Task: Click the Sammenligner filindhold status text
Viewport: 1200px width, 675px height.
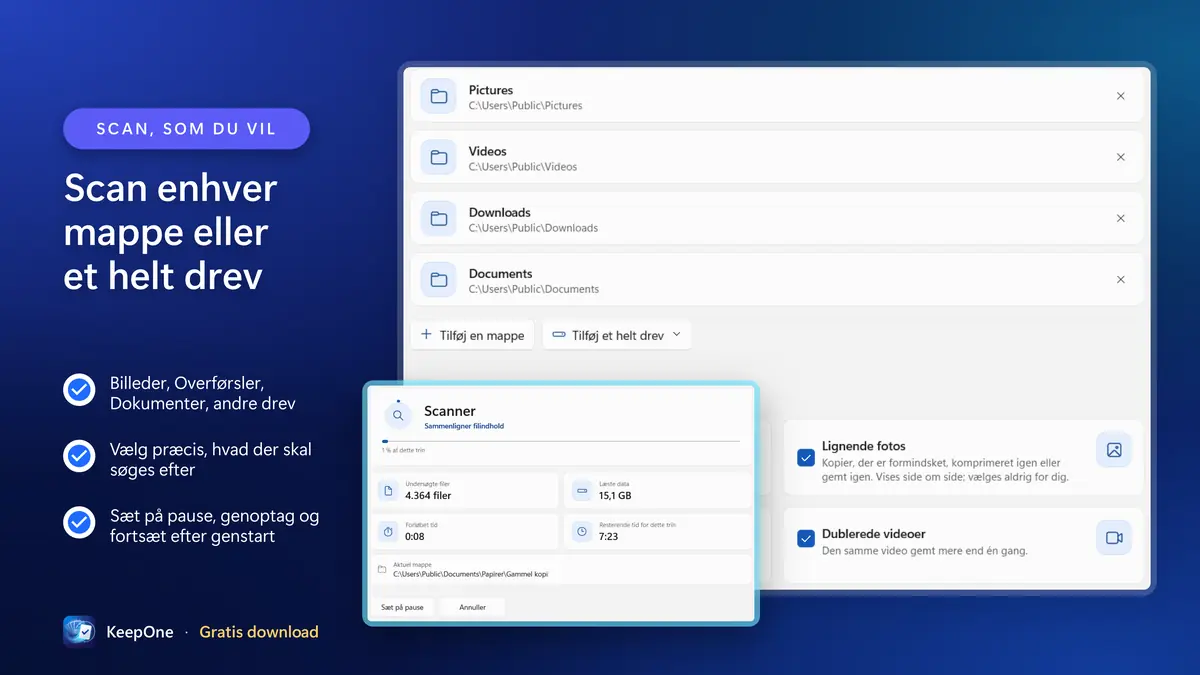Action: pos(464,426)
